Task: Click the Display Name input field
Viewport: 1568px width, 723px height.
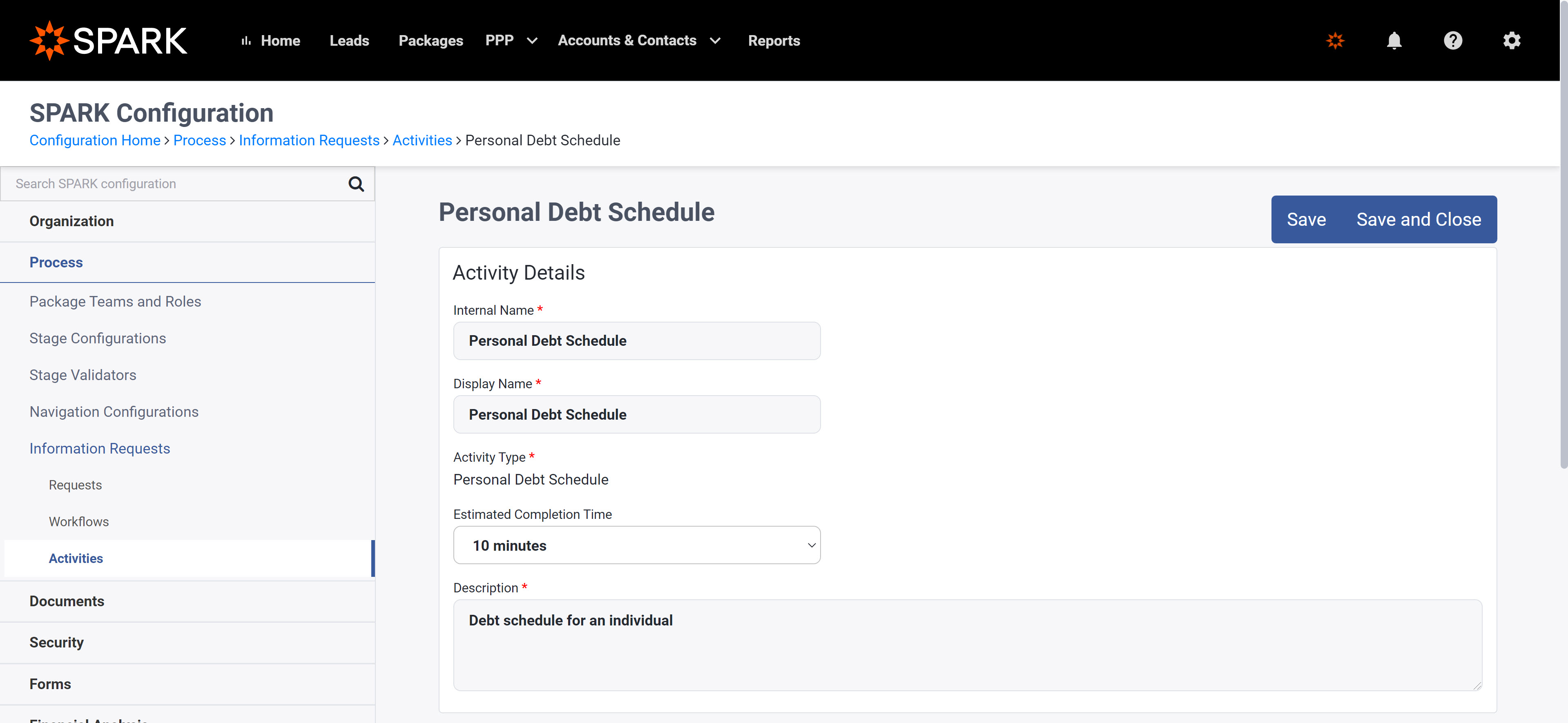Action: point(637,414)
